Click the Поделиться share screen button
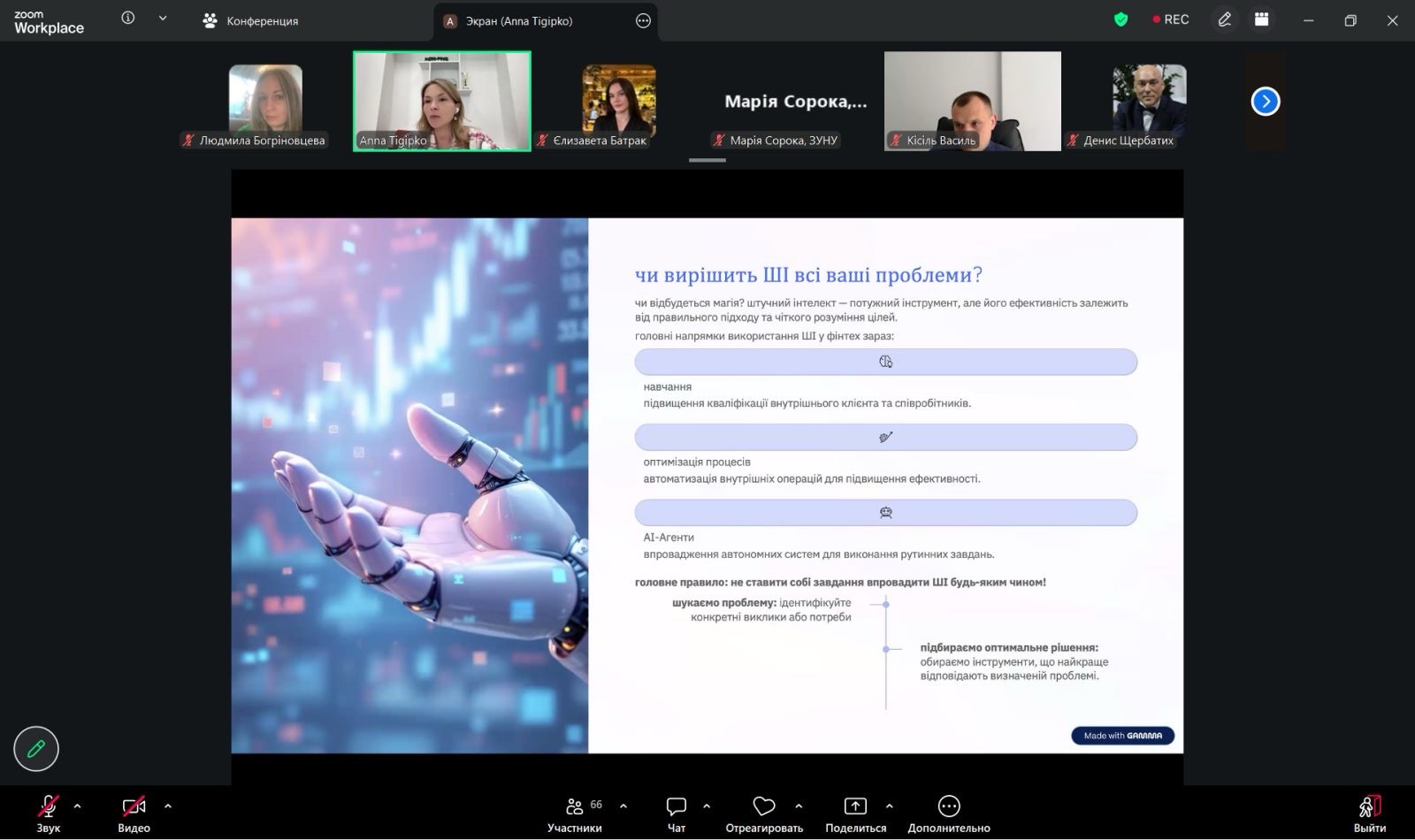Image resolution: width=1415 pixels, height=840 pixels. [x=855, y=813]
